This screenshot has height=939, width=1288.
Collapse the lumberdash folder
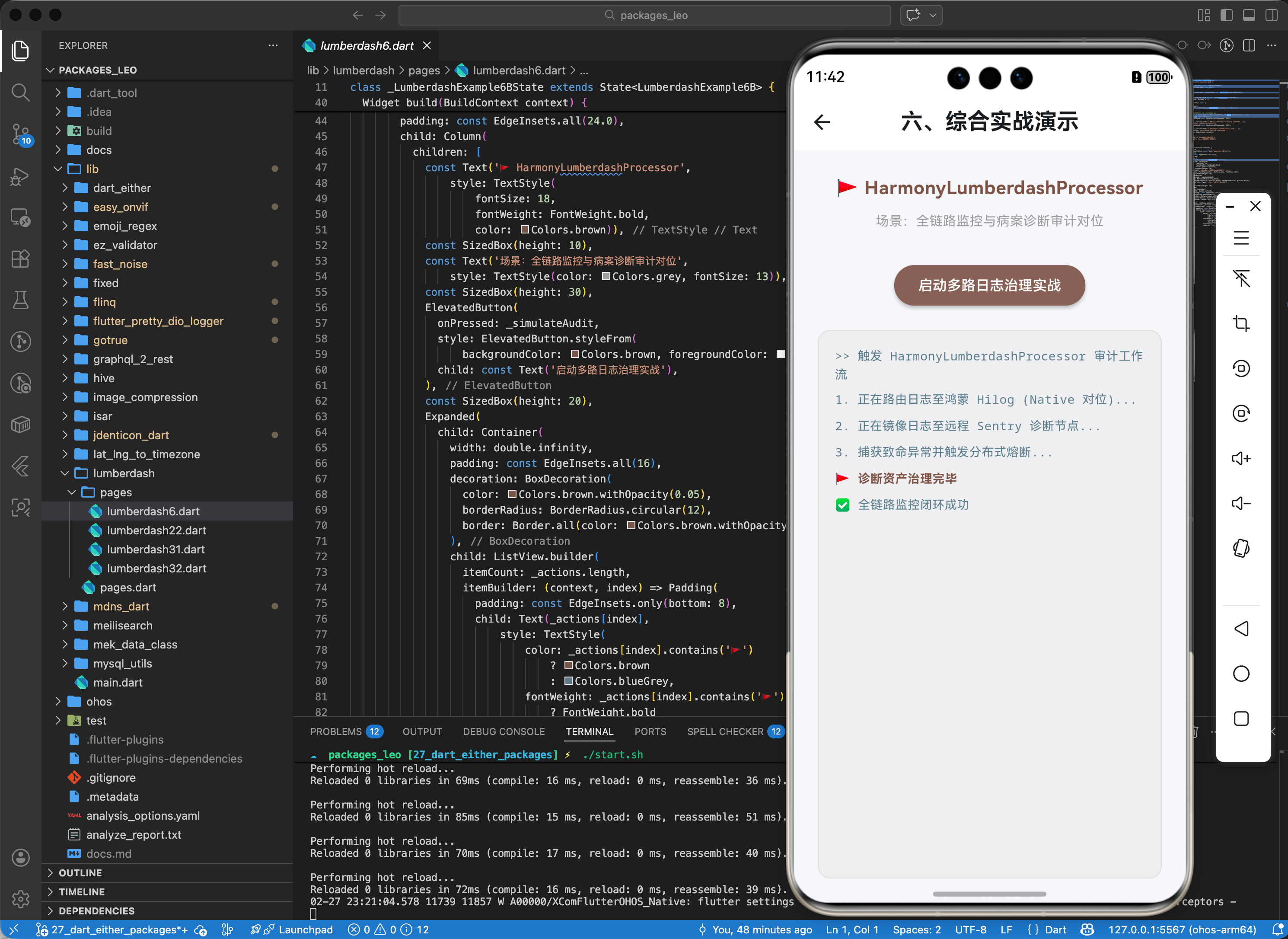(x=123, y=473)
